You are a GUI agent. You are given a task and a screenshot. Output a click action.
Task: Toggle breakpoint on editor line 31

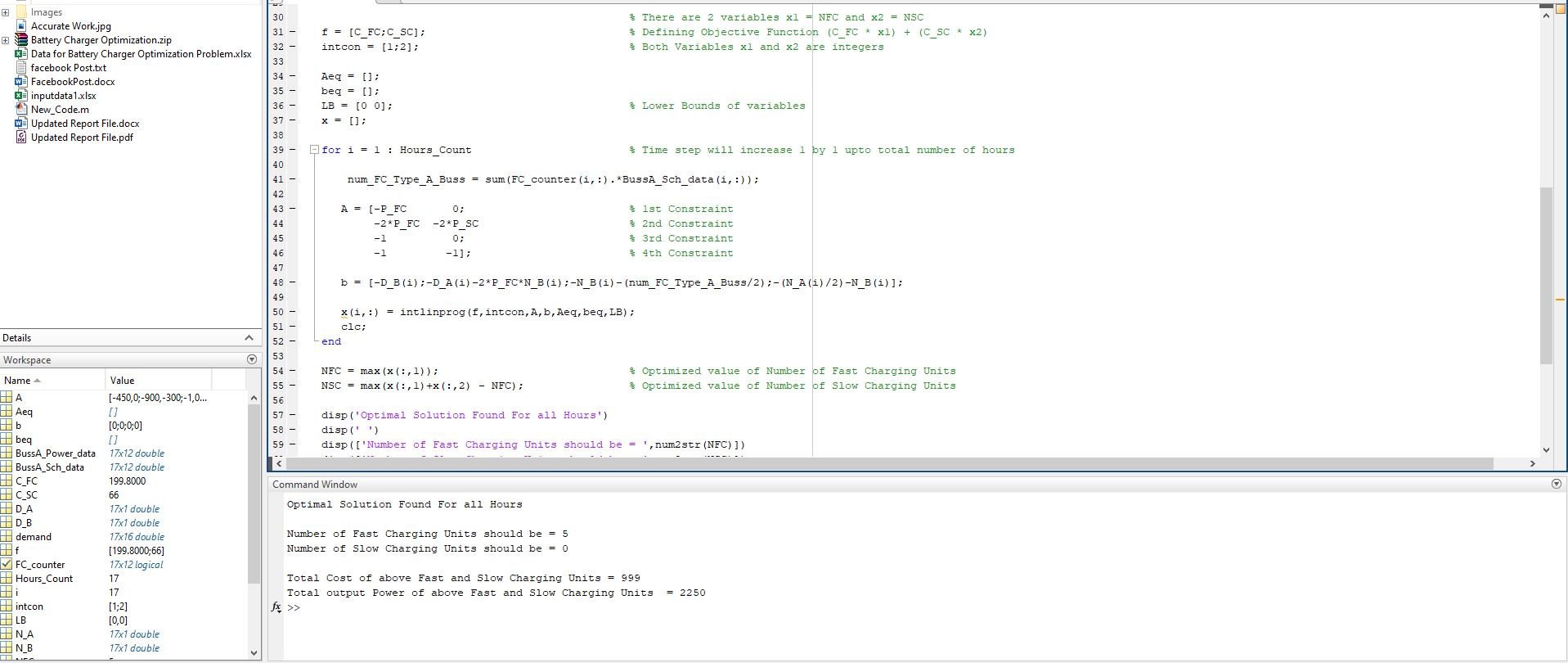[x=293, y=32]
